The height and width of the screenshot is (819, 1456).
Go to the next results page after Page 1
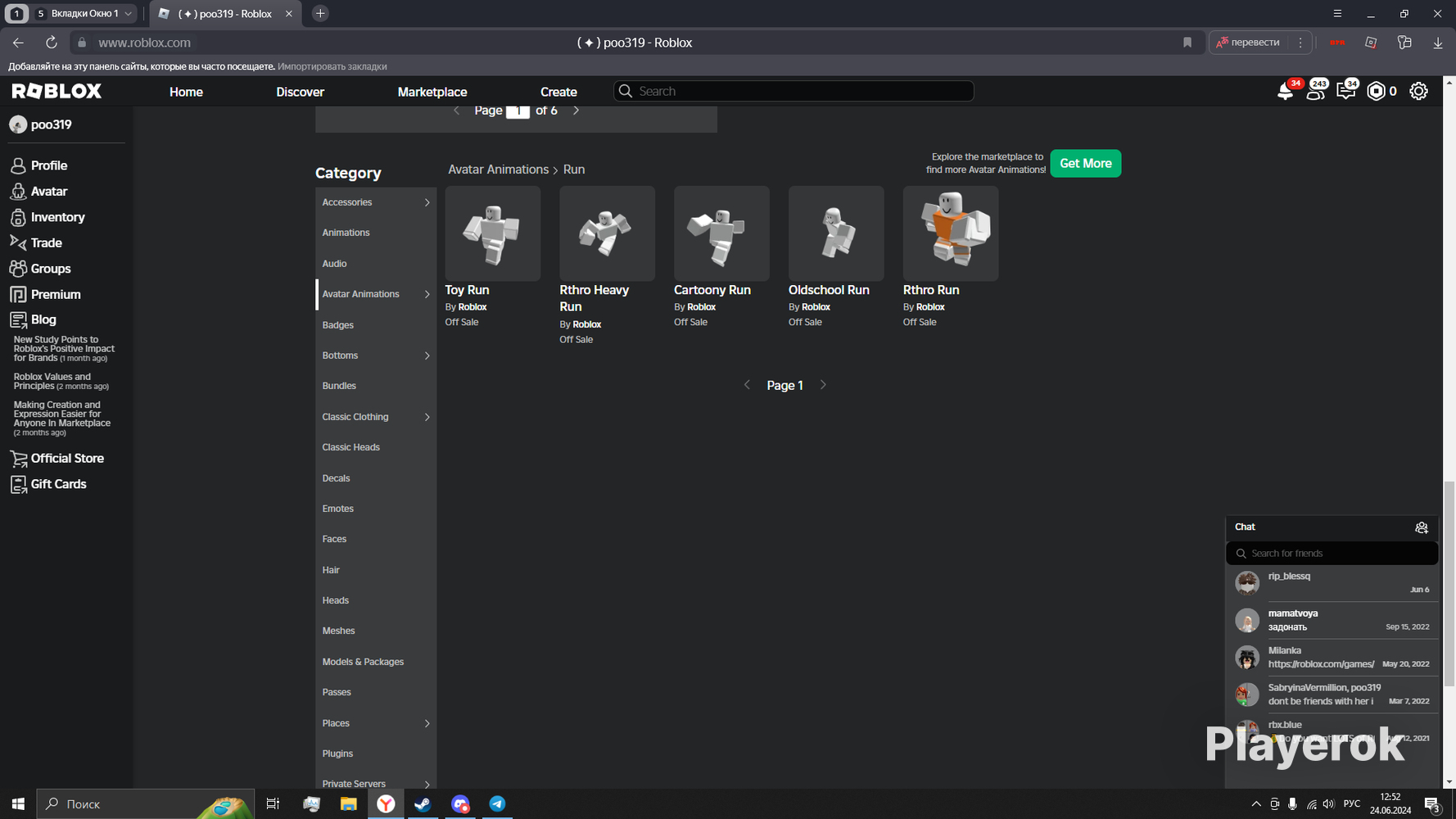(x=823, y=385)
